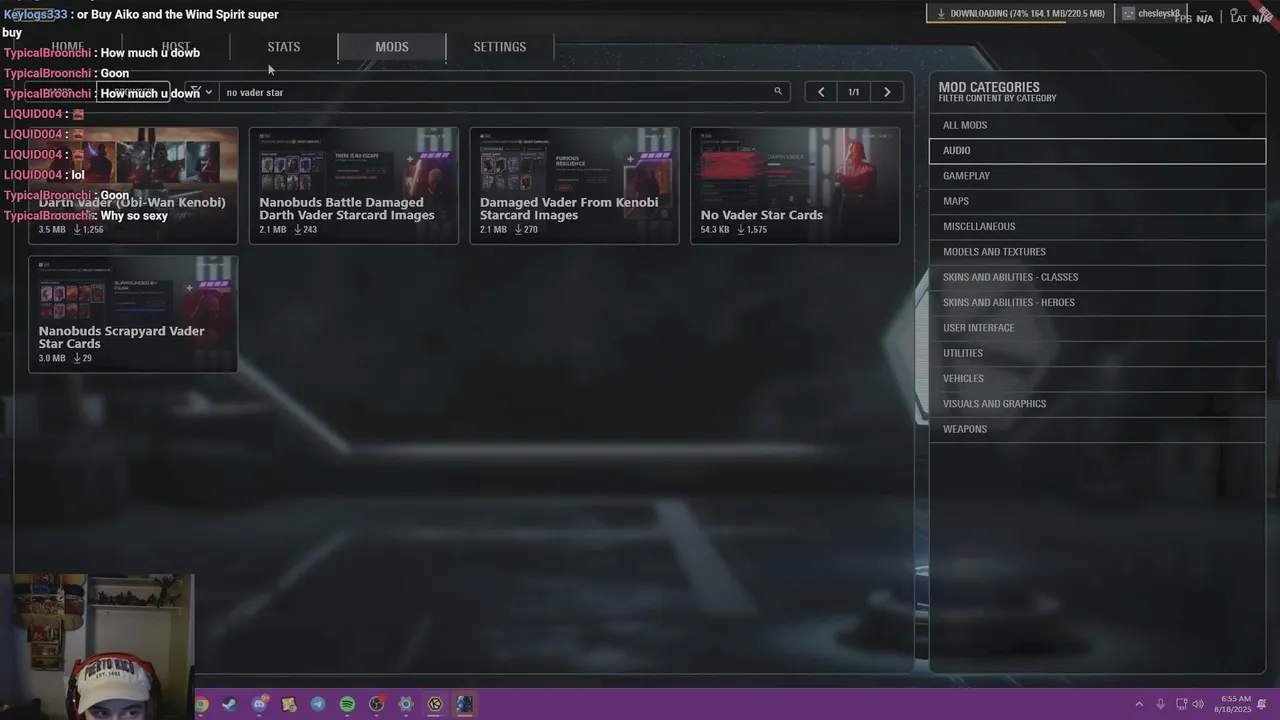Choose the Miscellaneous category
Image resolution: width=1280 pixels, height=720 pixels.
coord(1097,226)
